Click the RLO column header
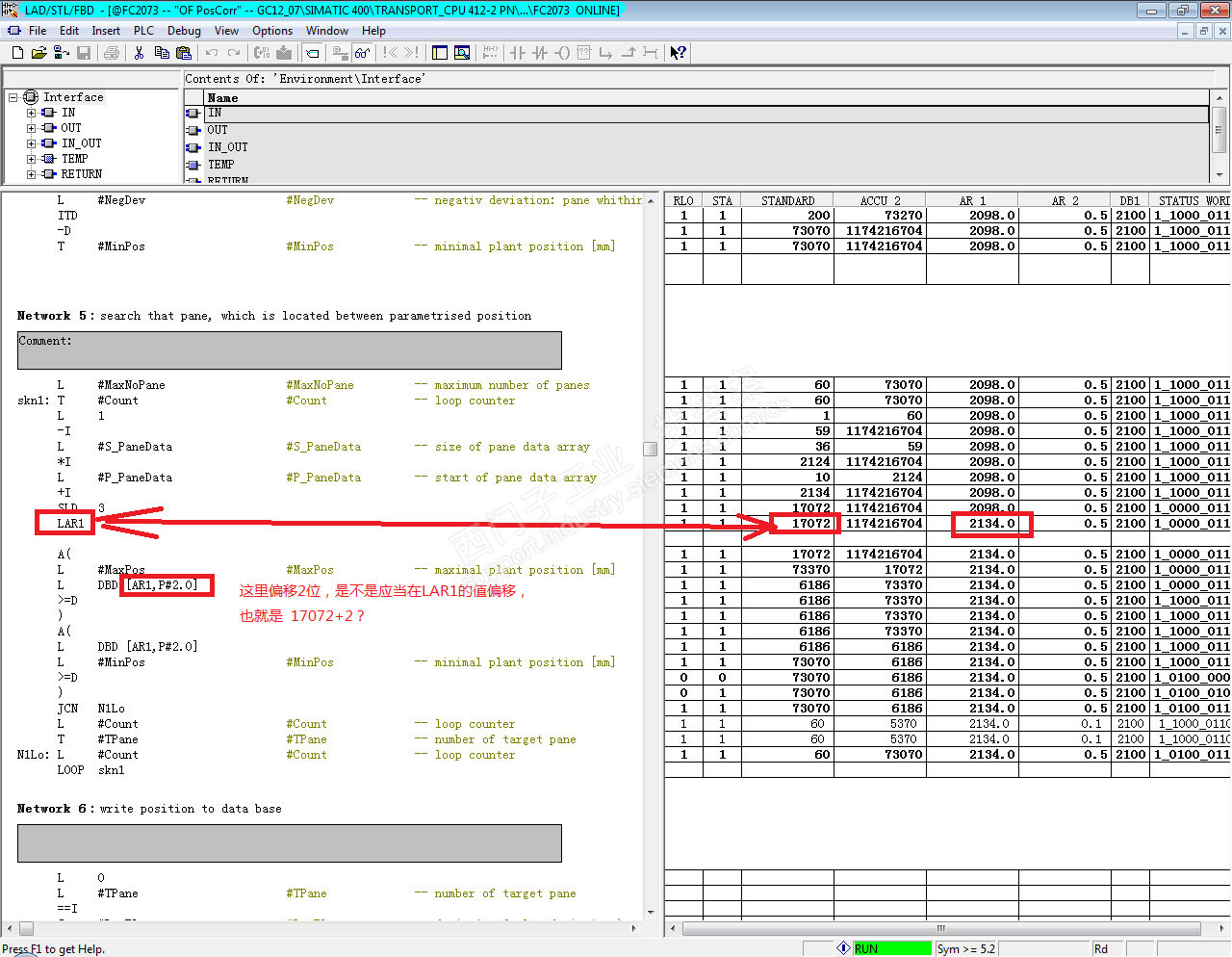The image size is (1232, 957). 683,200
